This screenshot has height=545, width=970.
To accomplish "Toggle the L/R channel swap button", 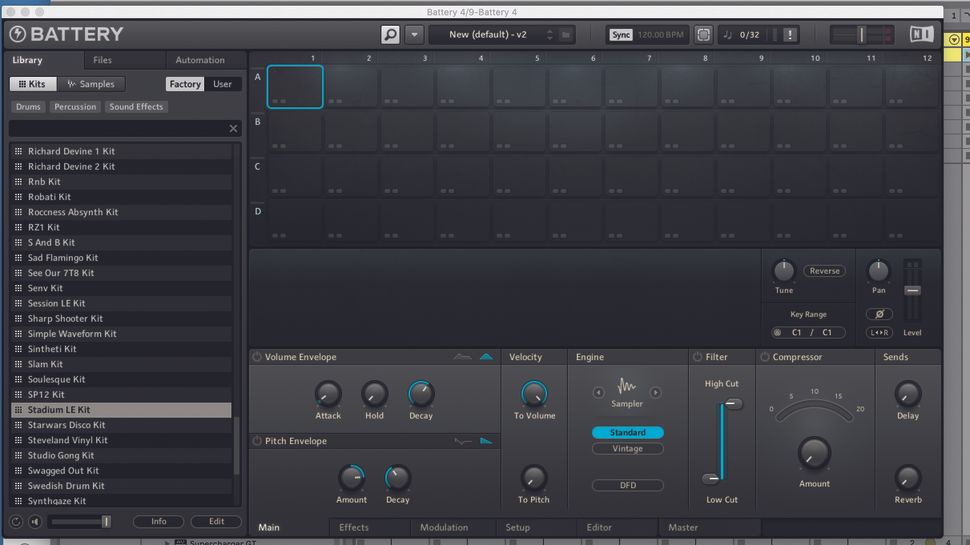I will click(x=879, y=332).
